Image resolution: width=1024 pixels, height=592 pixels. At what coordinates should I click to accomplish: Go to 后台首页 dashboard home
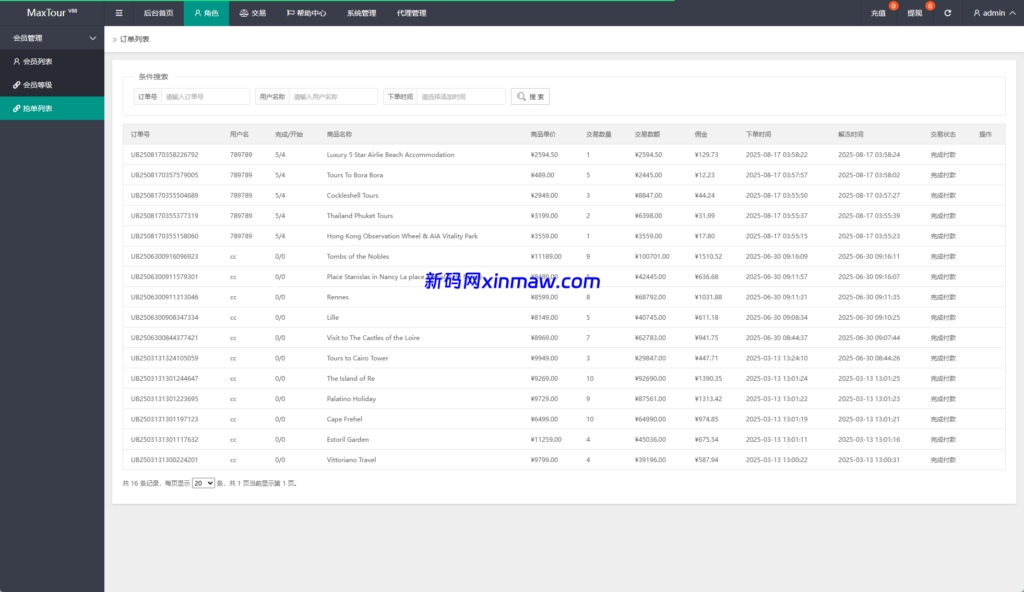click(x=158, y=13)
